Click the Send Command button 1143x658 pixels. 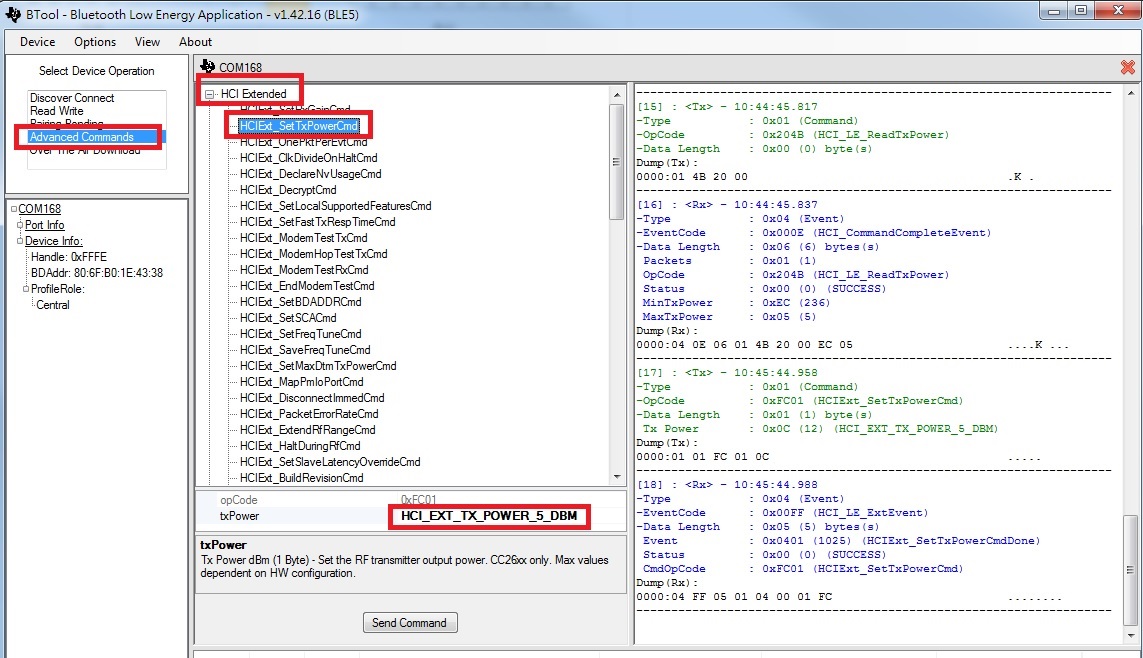click(410, 622)
